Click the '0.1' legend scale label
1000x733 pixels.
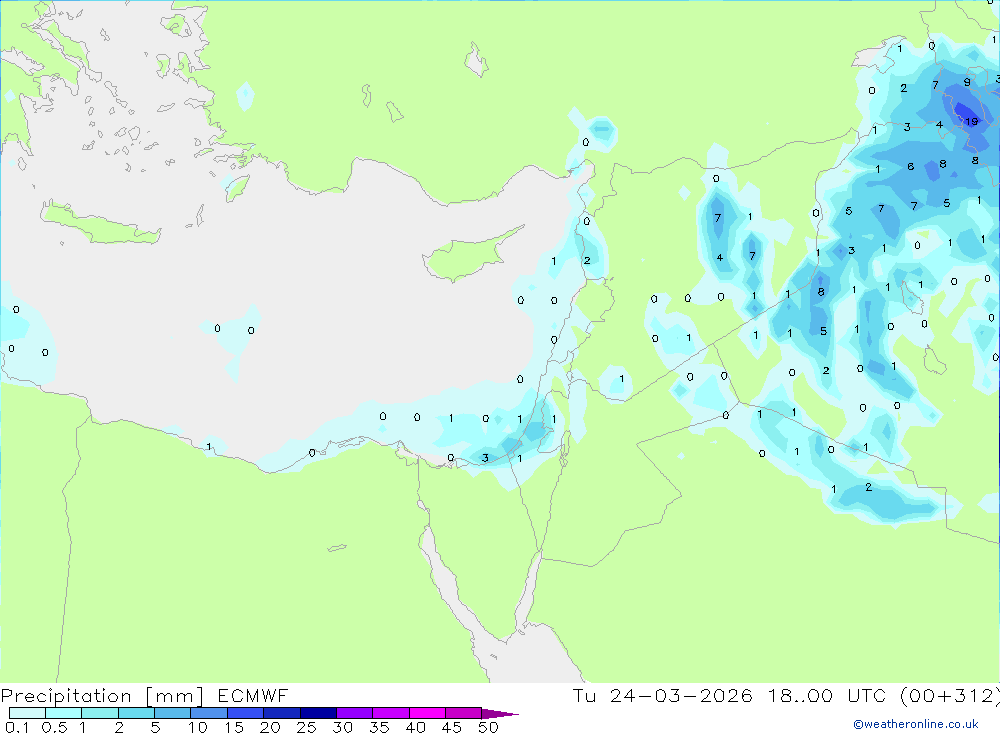[17, 727]
